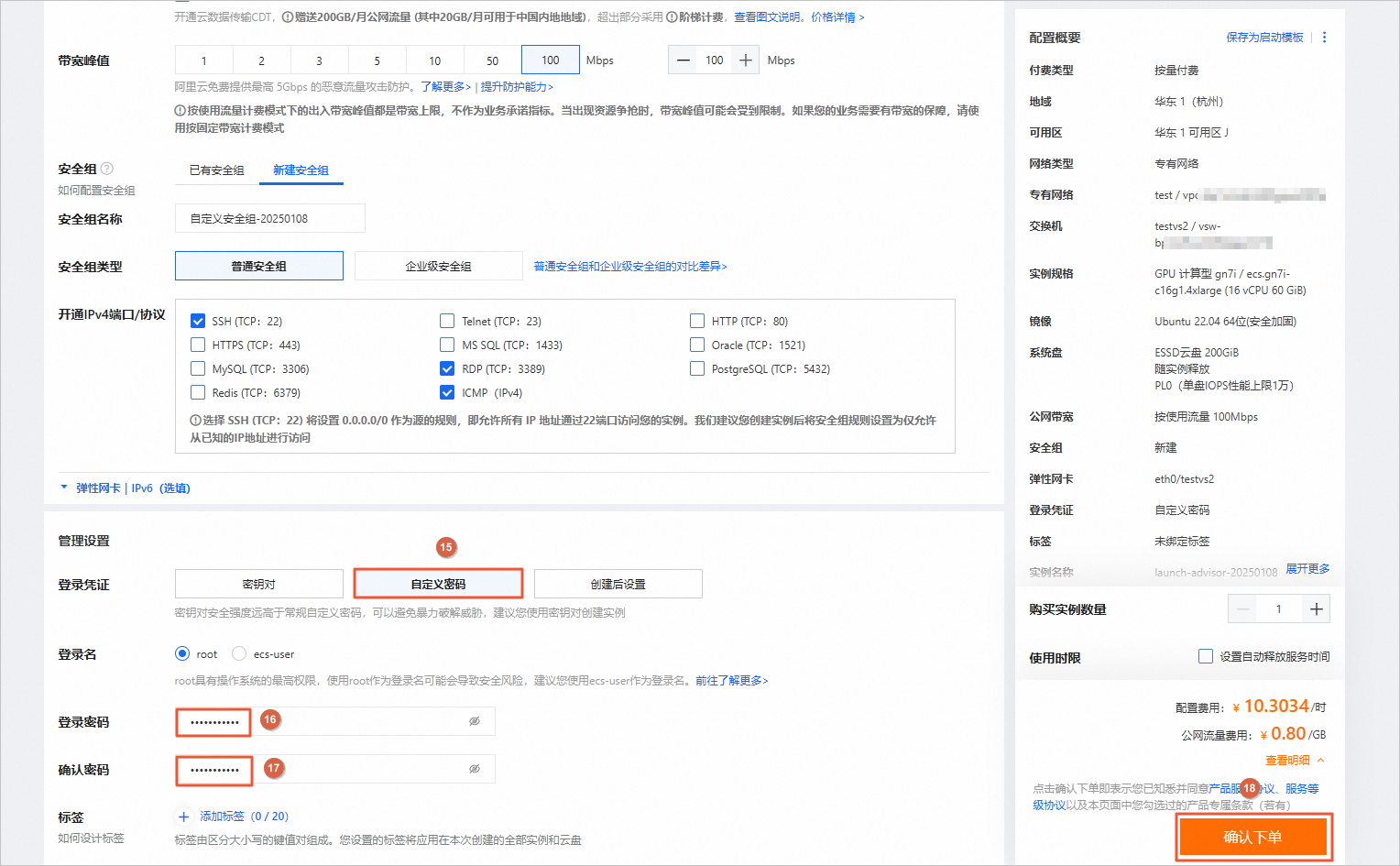This screenshot has height=866, width=1400.
Task: Check Telnet (TCP: 23) port
Action: pyautogui.click(x=447, y=321)
